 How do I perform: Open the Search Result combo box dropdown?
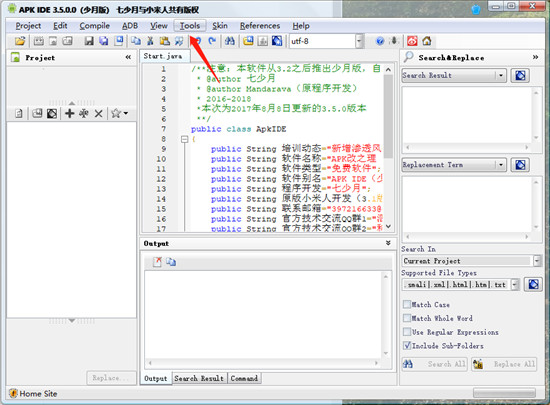(501, 75)
